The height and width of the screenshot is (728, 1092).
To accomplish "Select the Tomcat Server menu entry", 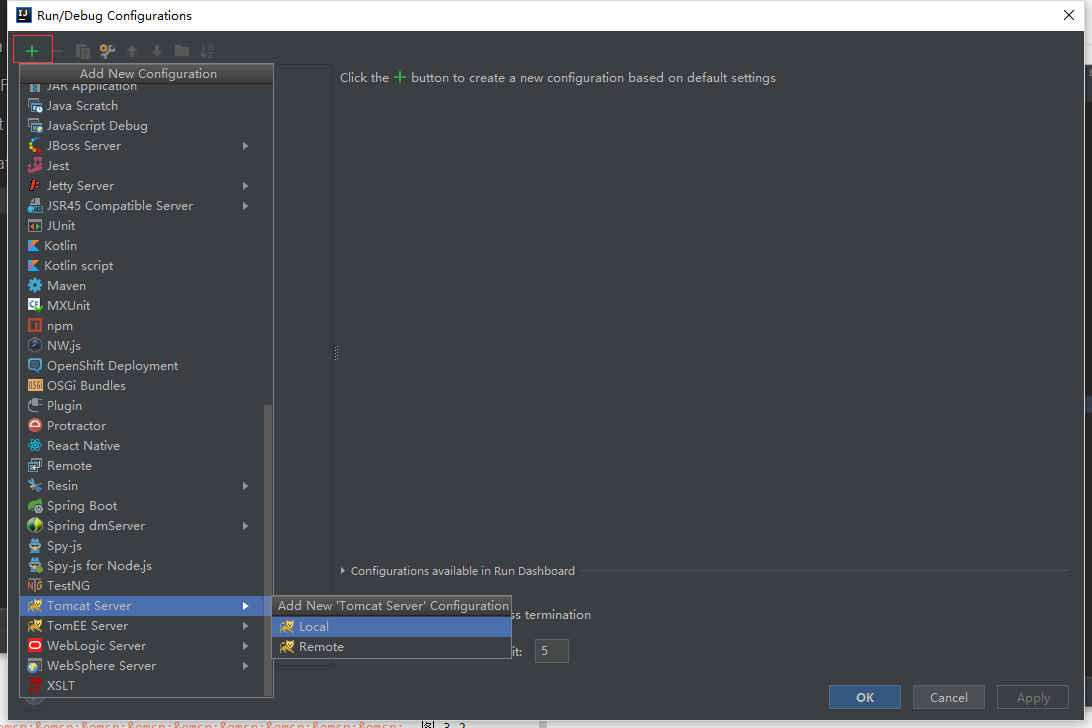I will (142, 606).
